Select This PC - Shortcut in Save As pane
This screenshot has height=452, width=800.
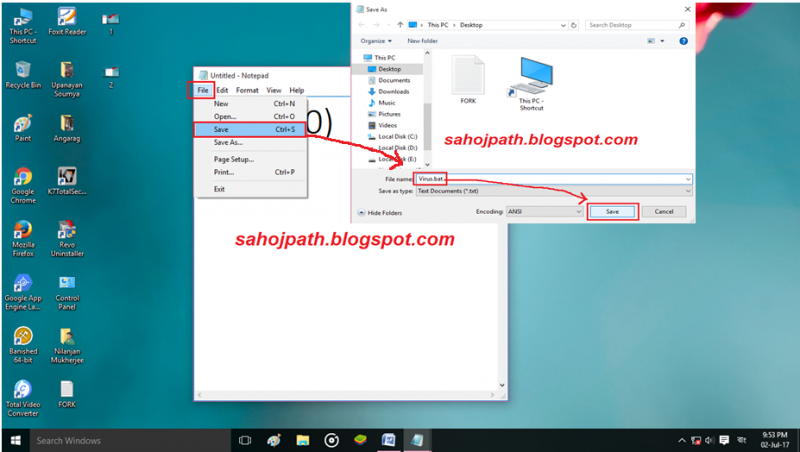point(531,84)
